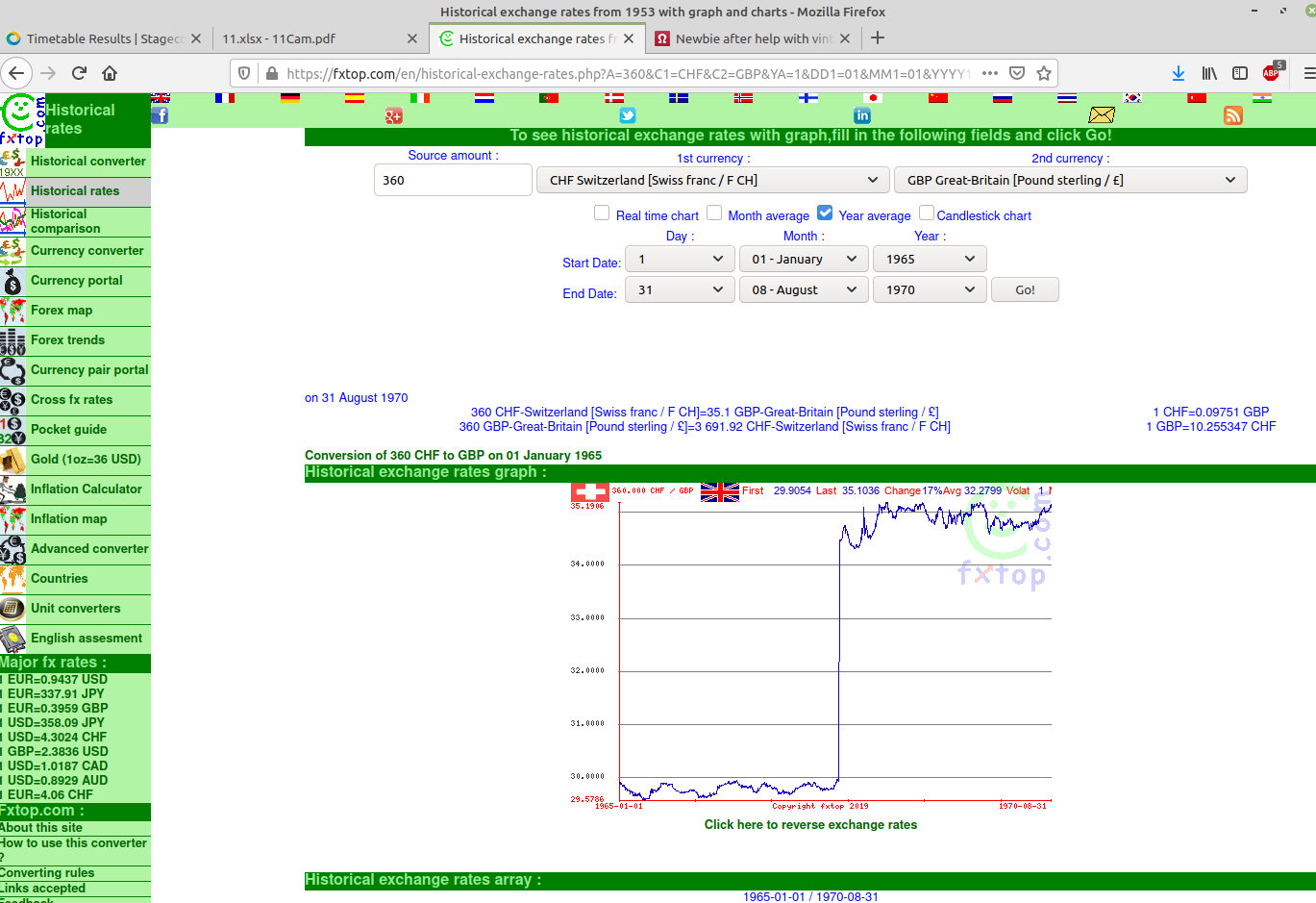Click the email envelope icon

point(1101,115)
